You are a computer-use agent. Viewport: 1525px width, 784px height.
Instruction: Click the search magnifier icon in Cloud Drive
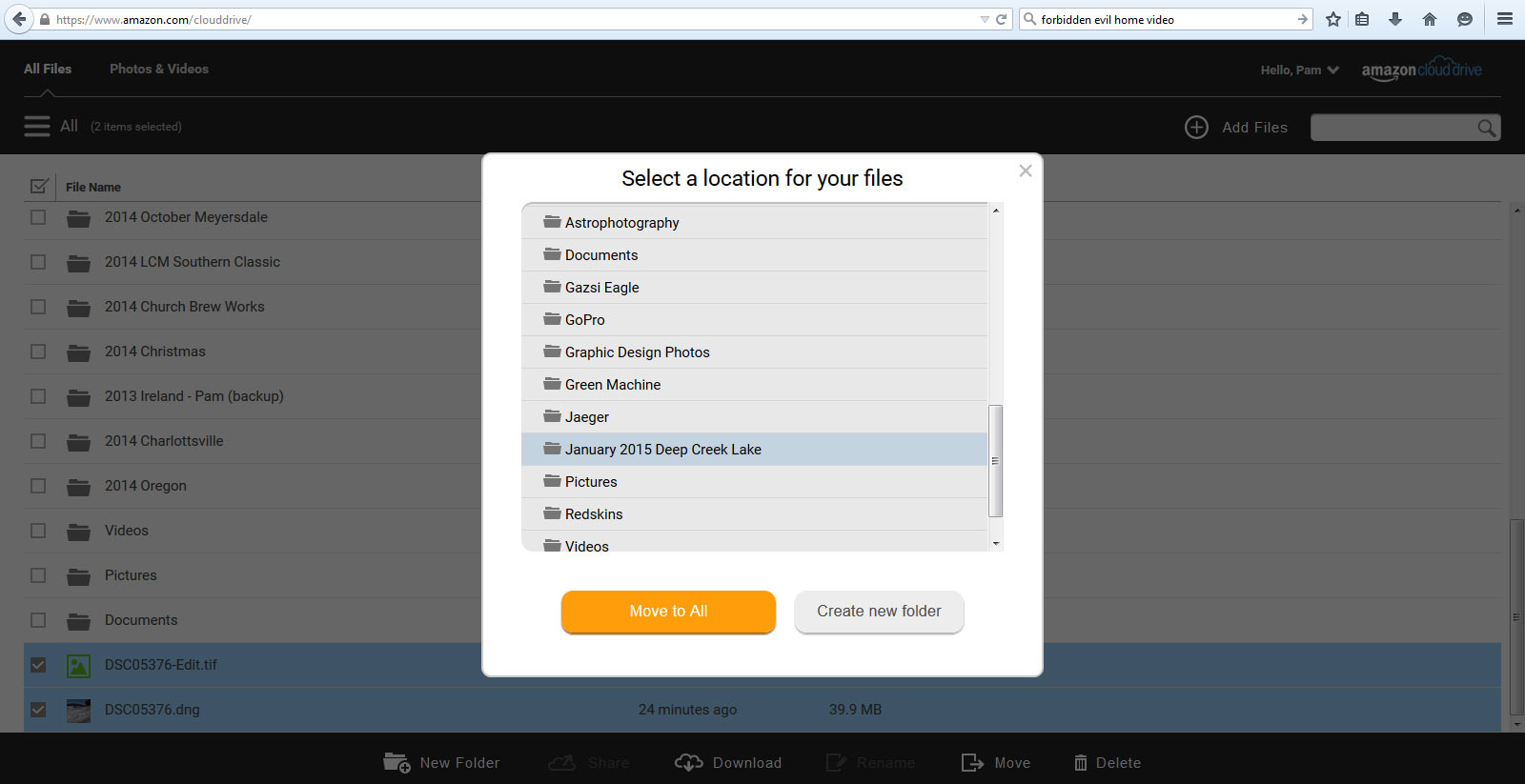[x=1486, y=128]
